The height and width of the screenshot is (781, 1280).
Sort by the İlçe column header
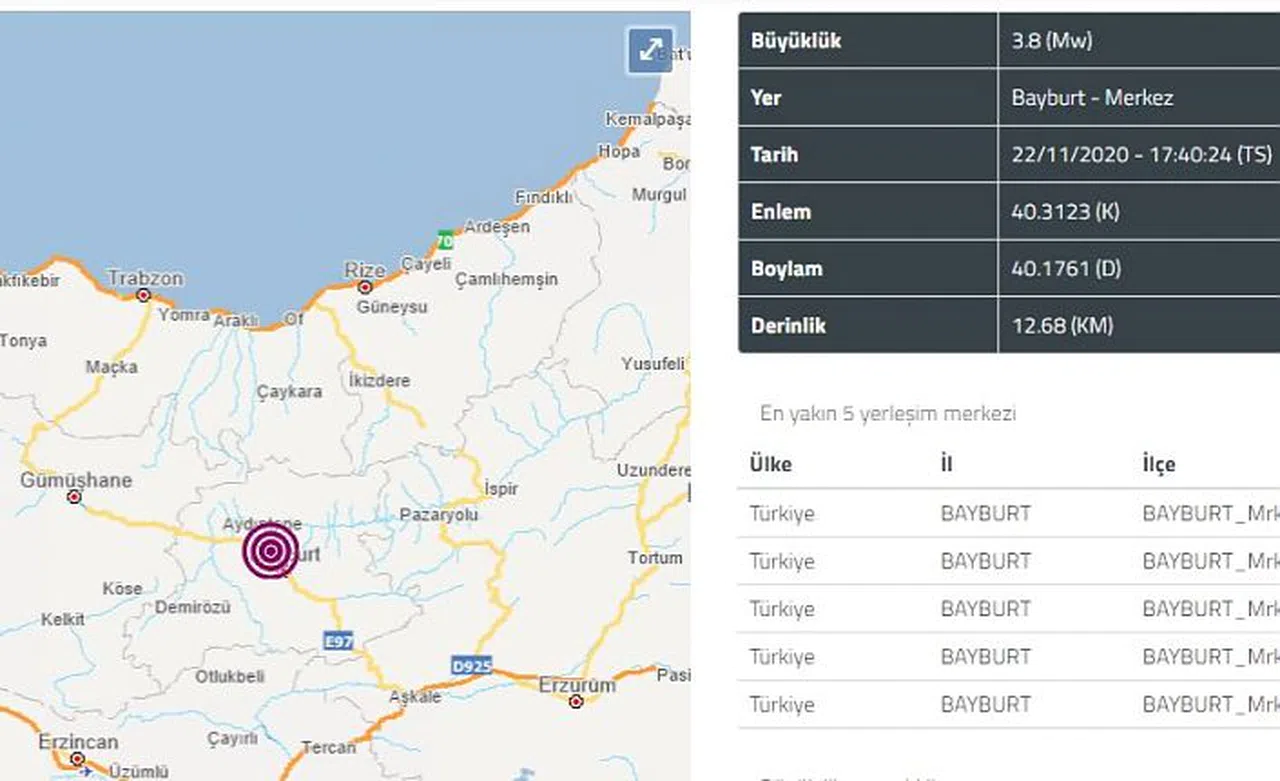(1158, 464)
